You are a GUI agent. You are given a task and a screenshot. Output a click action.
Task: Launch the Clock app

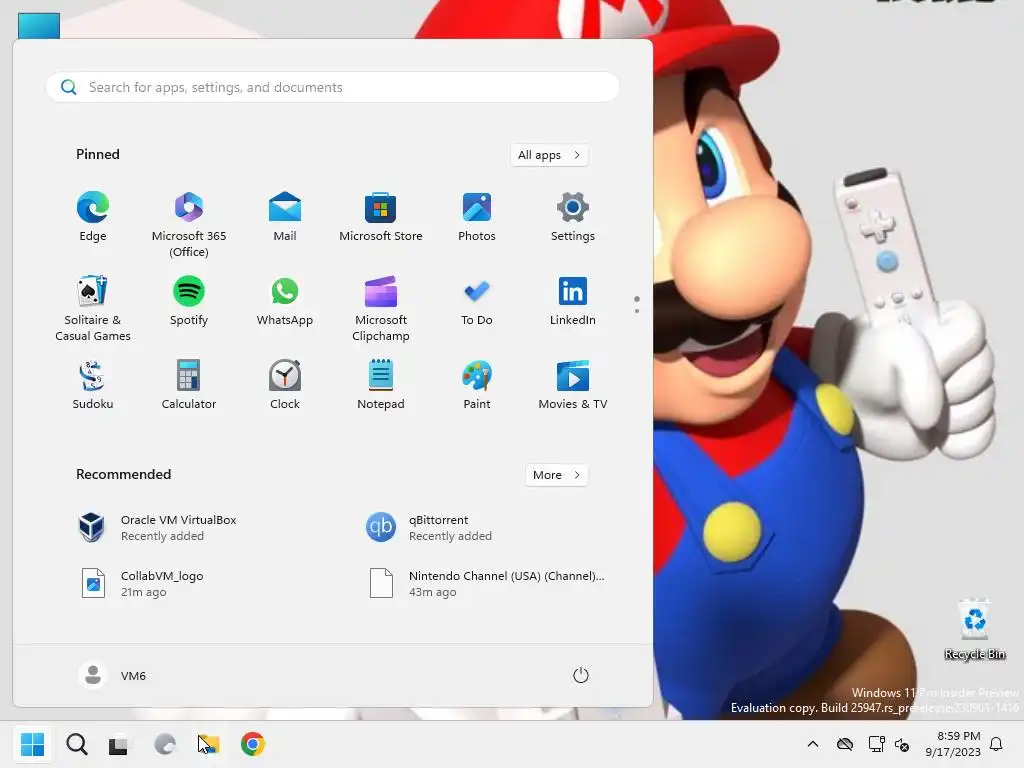[x=285, y=385]
